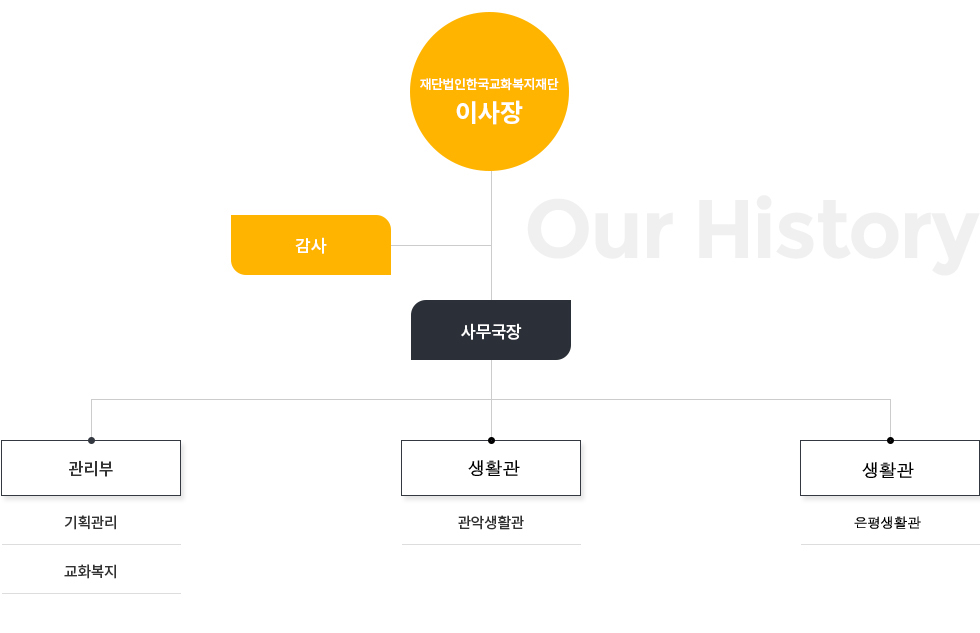This screenshot has height=633, width=980.
Task: Click the faded Our History watermark text
Action: (x=752, y=232)
